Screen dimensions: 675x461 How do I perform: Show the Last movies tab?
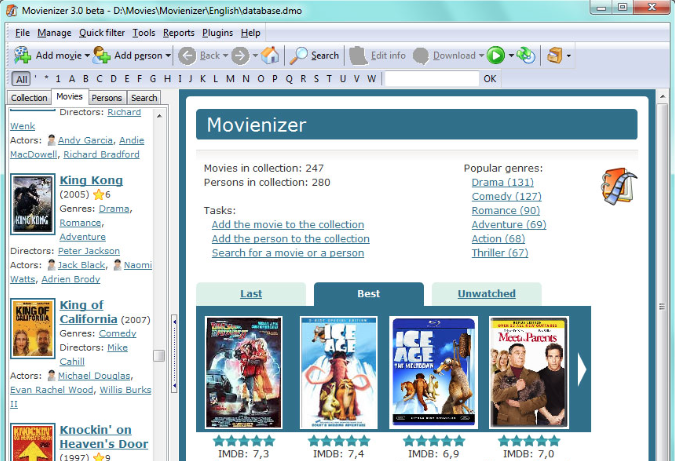click(251, 294)
